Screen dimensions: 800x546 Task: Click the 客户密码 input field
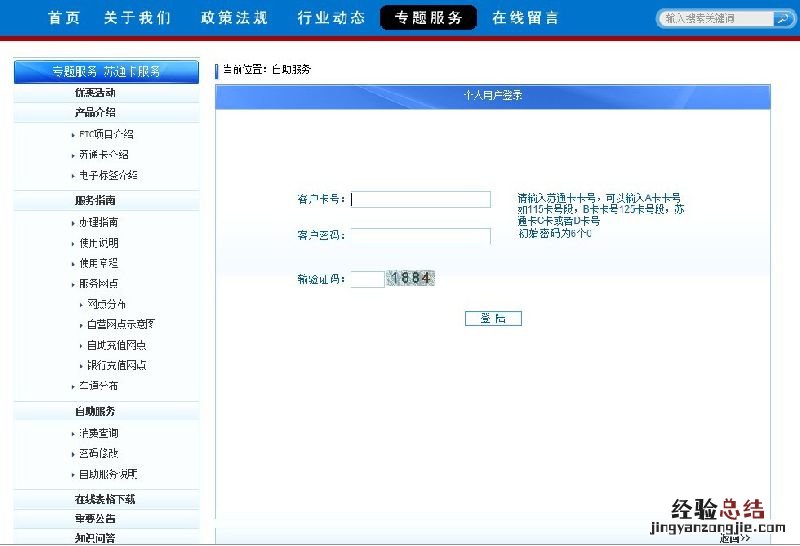(x=421, y=236)
